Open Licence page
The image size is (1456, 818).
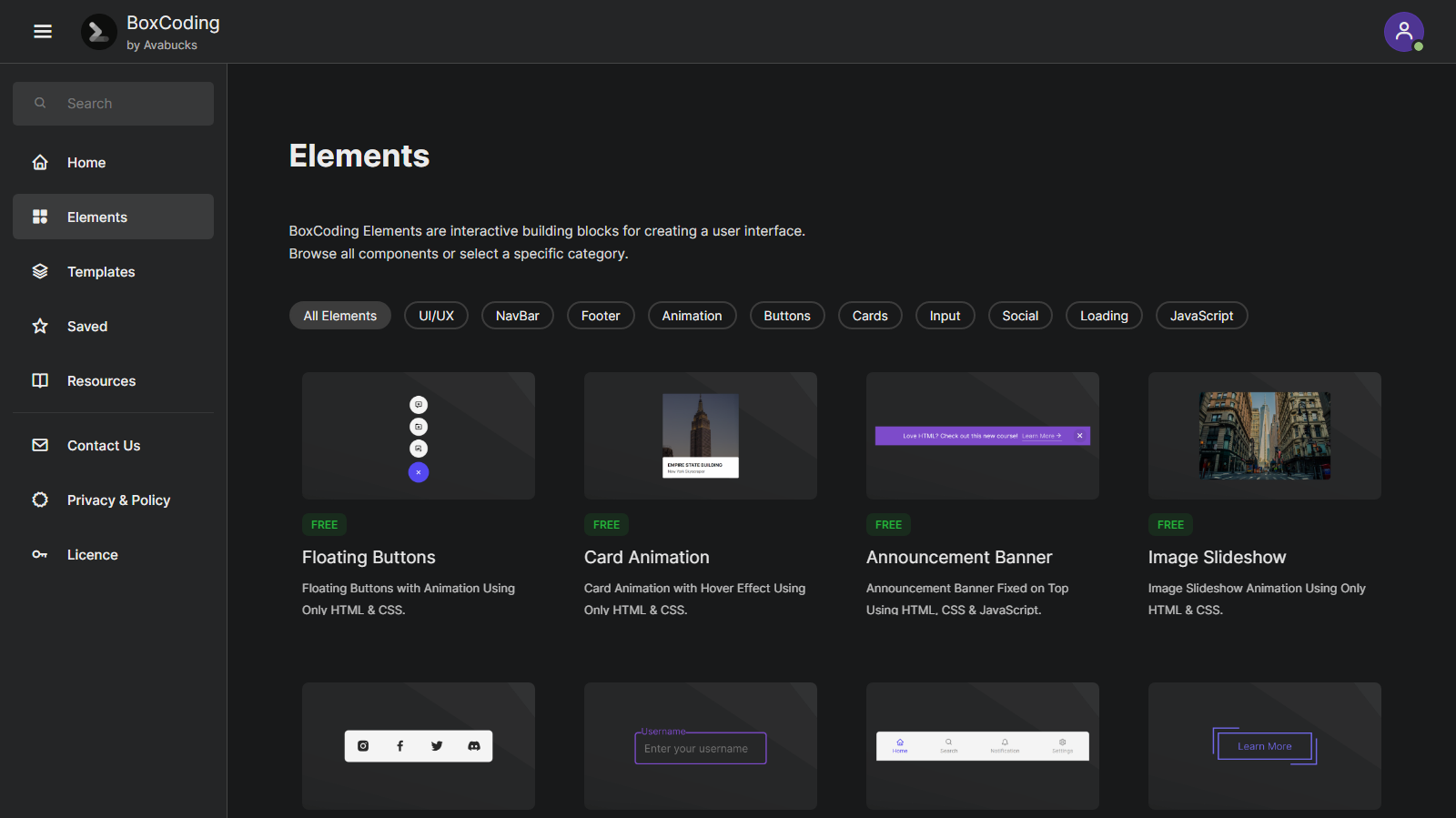[x=113, y=554]
